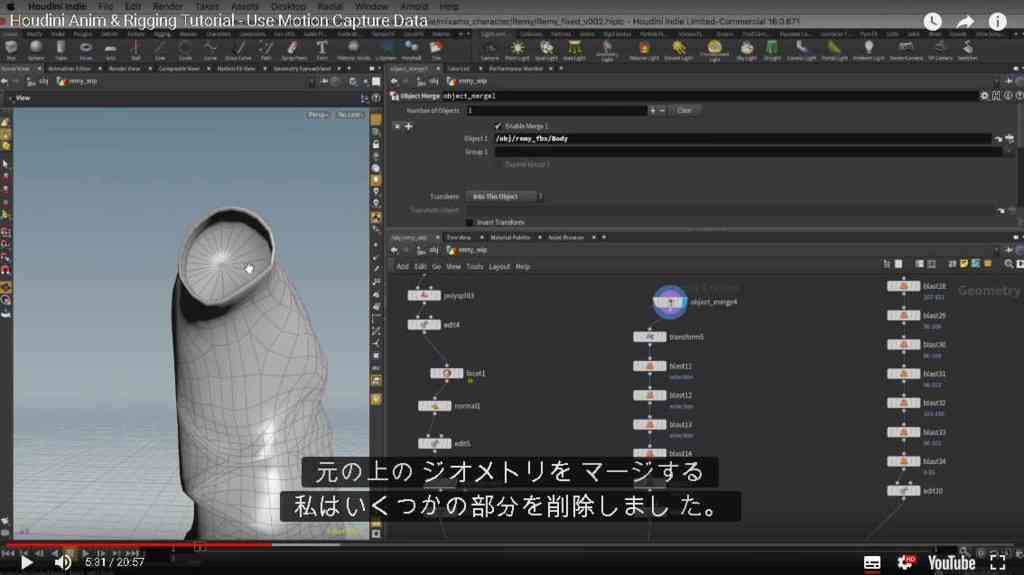
Task: Open the Apple menu
Action: [11, 6]
